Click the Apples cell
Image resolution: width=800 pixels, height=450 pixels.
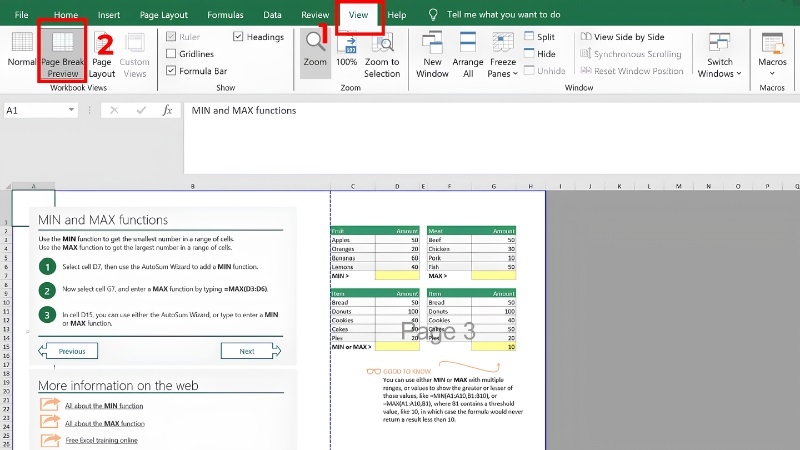(x=353, y=240)
